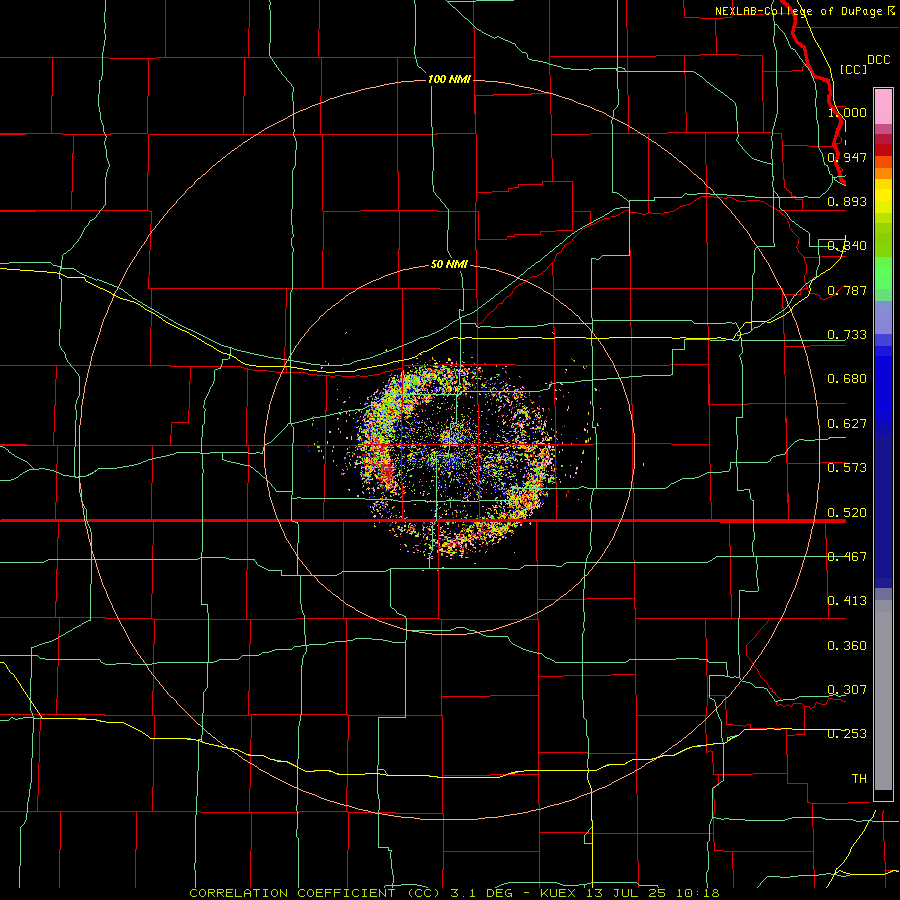The width and height of the screenshot is (900, 900).
Task: Click the 100 NMI range ring label
Action: (x=449, y=79)
